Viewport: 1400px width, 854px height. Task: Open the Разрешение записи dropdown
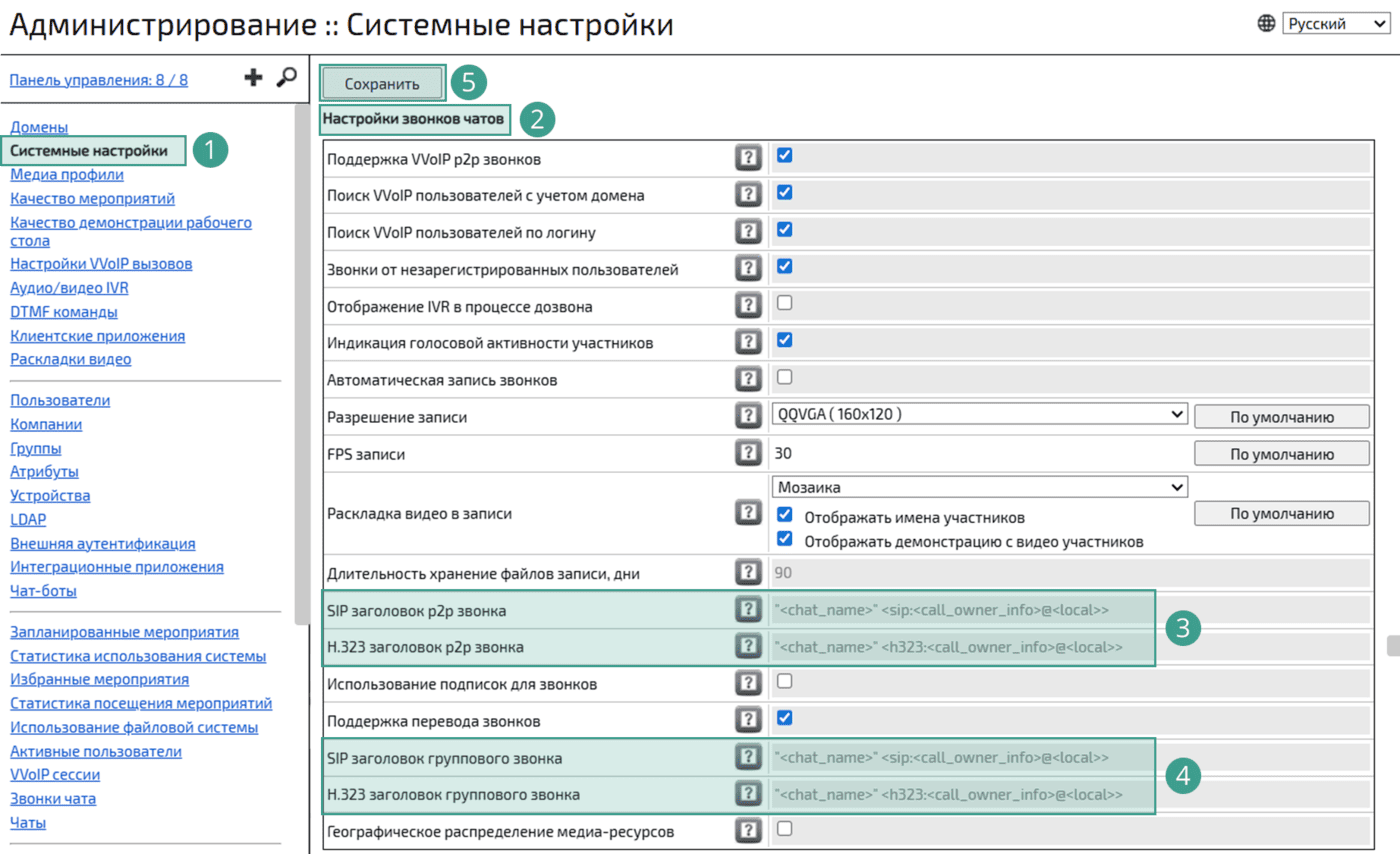pyautogui.click(x=979, y=414)
